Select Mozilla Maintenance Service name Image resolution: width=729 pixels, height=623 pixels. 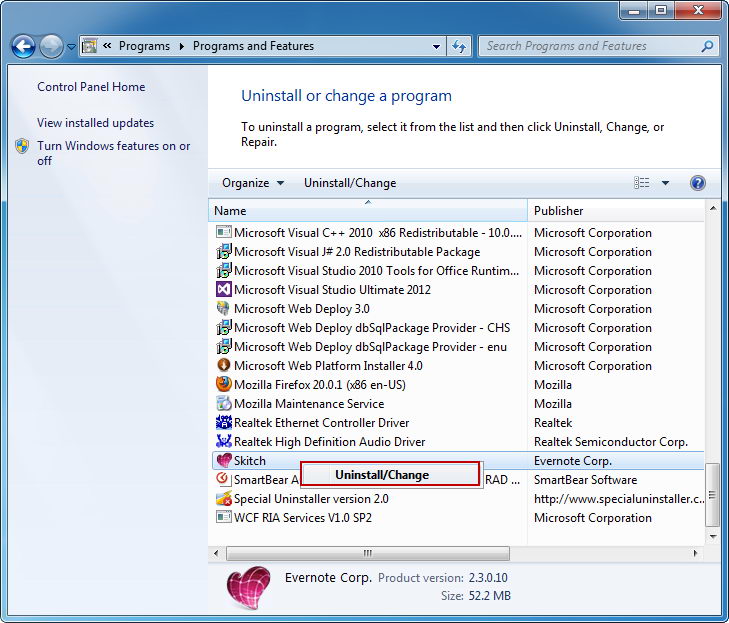pos(309,404)
